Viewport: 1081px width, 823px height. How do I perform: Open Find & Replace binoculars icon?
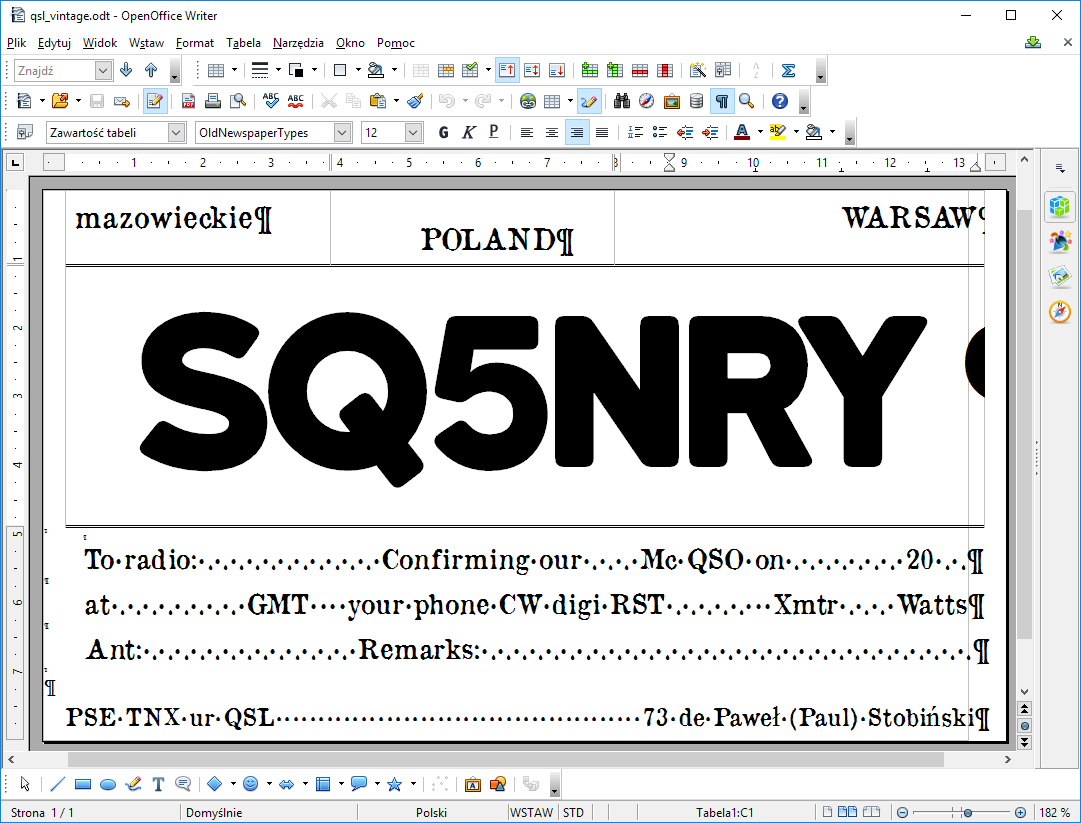[x=621, y=101]
